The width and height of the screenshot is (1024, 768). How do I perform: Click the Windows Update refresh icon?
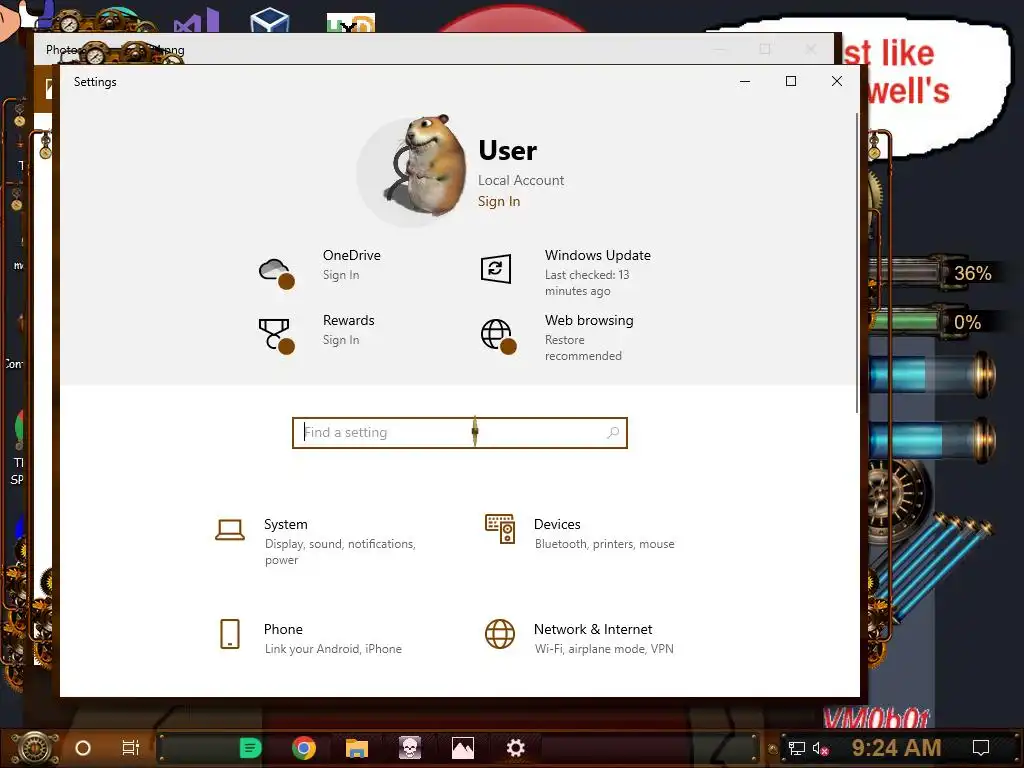tap(496, 268)
